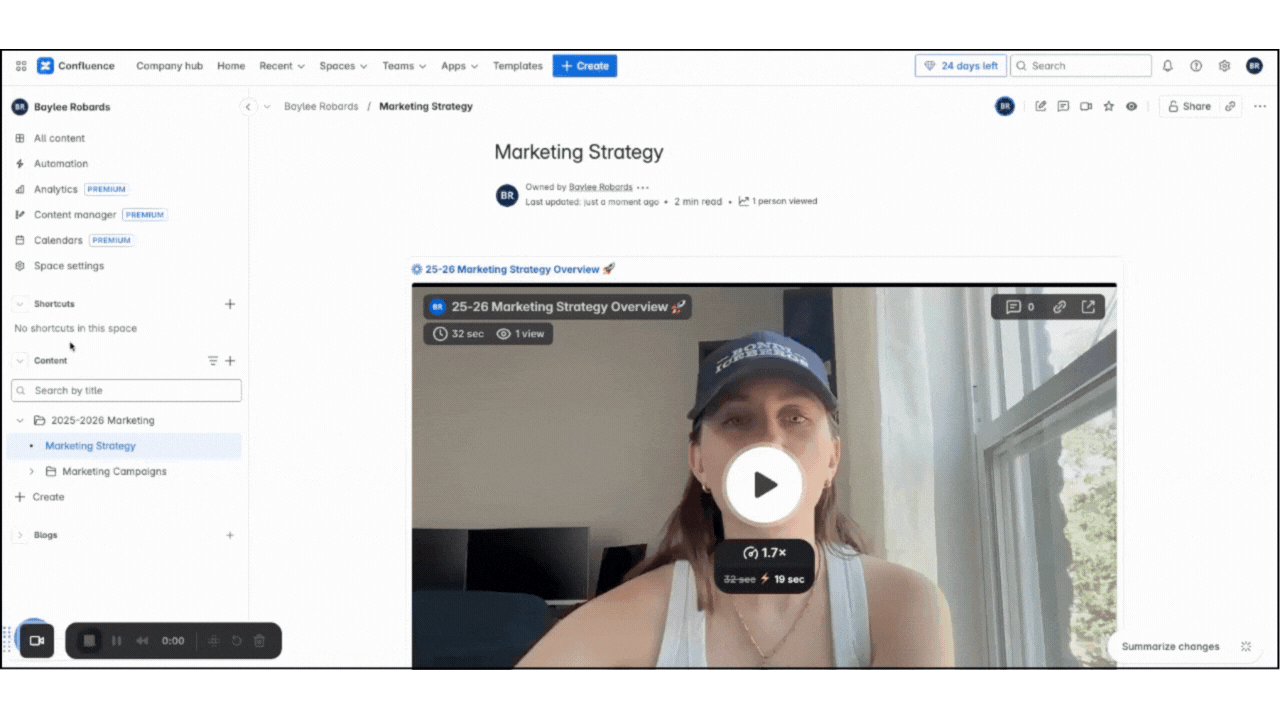Switch to the Templates menu item
The image size is (1280, 720).
point(517,66)
